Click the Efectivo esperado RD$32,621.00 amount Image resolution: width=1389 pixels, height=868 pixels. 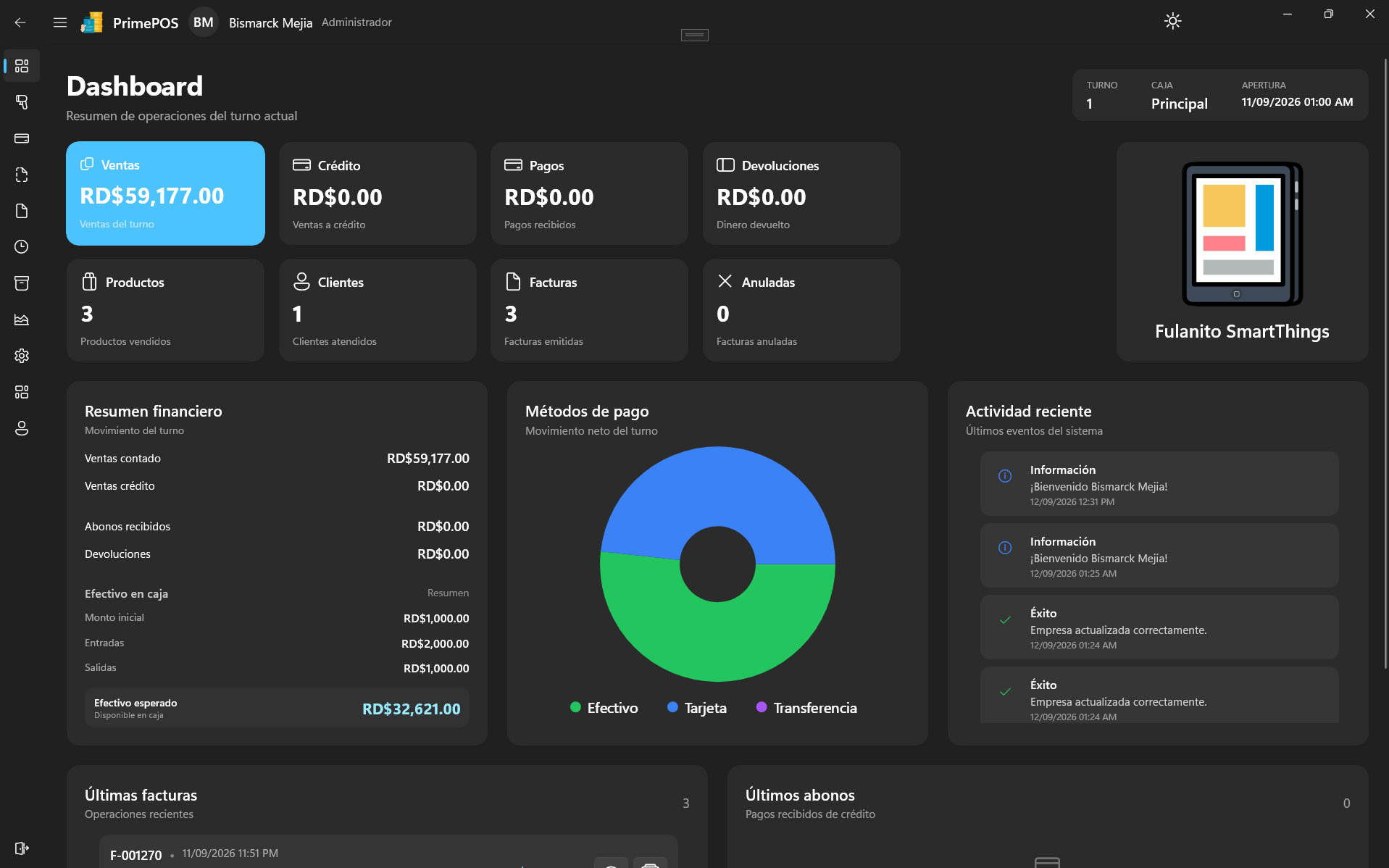point(411,709)
